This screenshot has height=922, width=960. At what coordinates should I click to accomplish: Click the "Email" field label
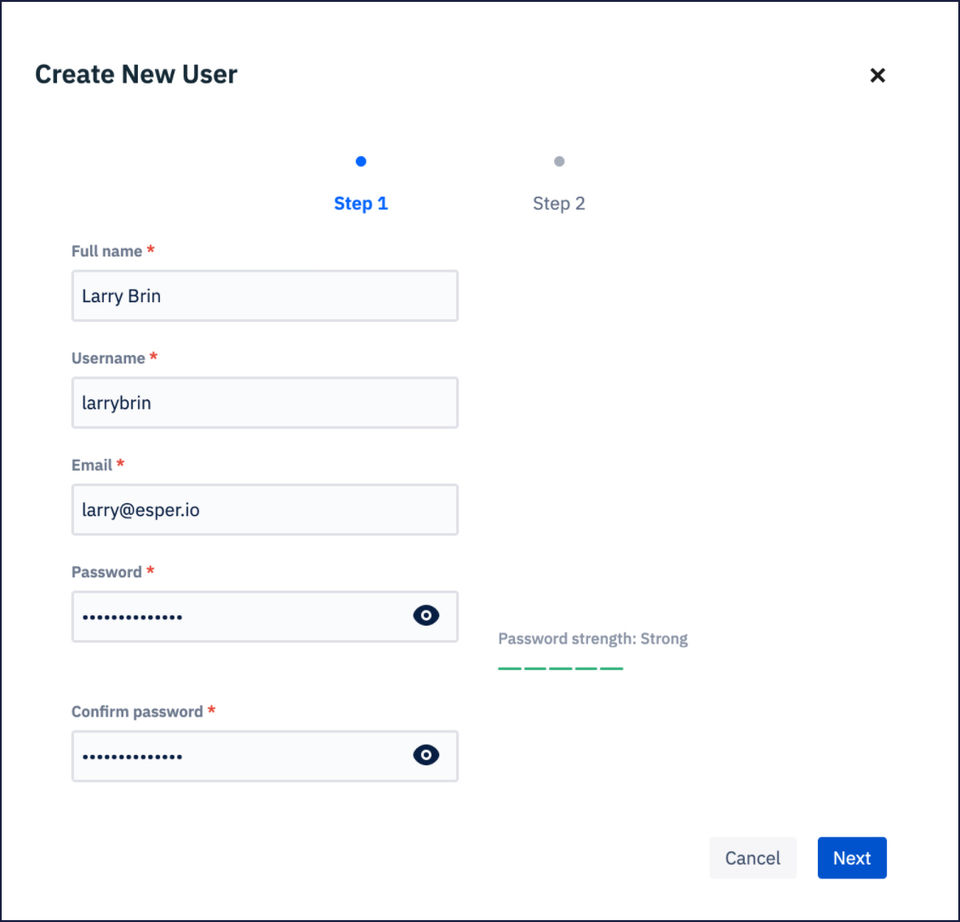pos(92,465)
